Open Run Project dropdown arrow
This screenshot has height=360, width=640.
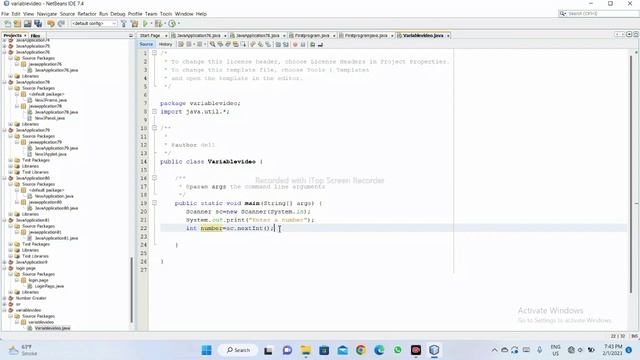151,24
